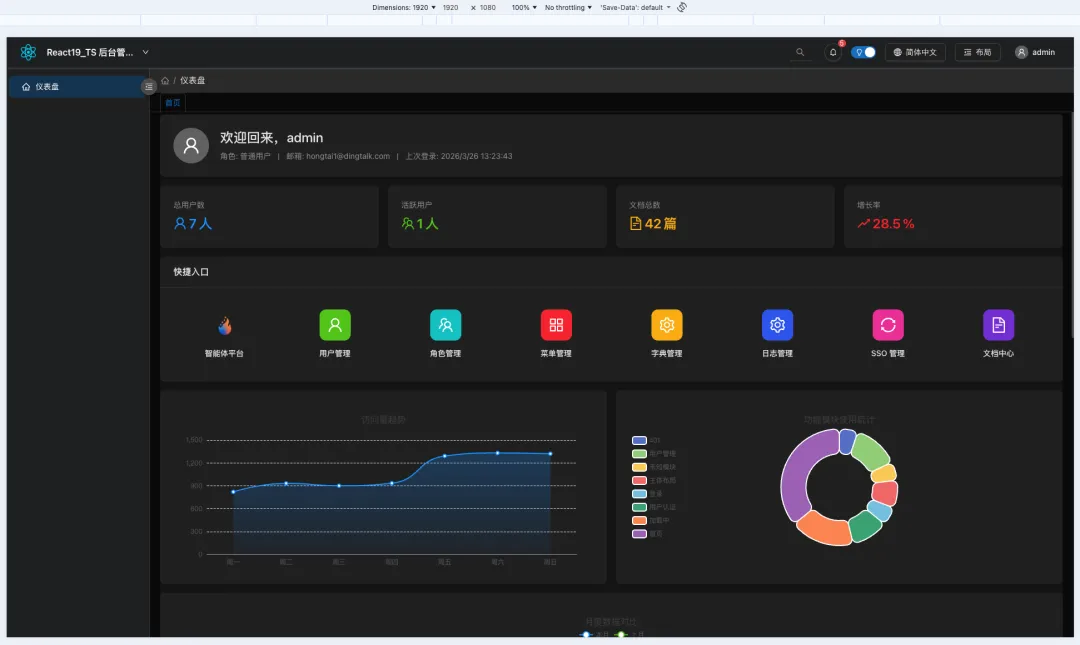Click the user icon beside 7 人
Screen dimensions: 1080x645
coord(180,224)
